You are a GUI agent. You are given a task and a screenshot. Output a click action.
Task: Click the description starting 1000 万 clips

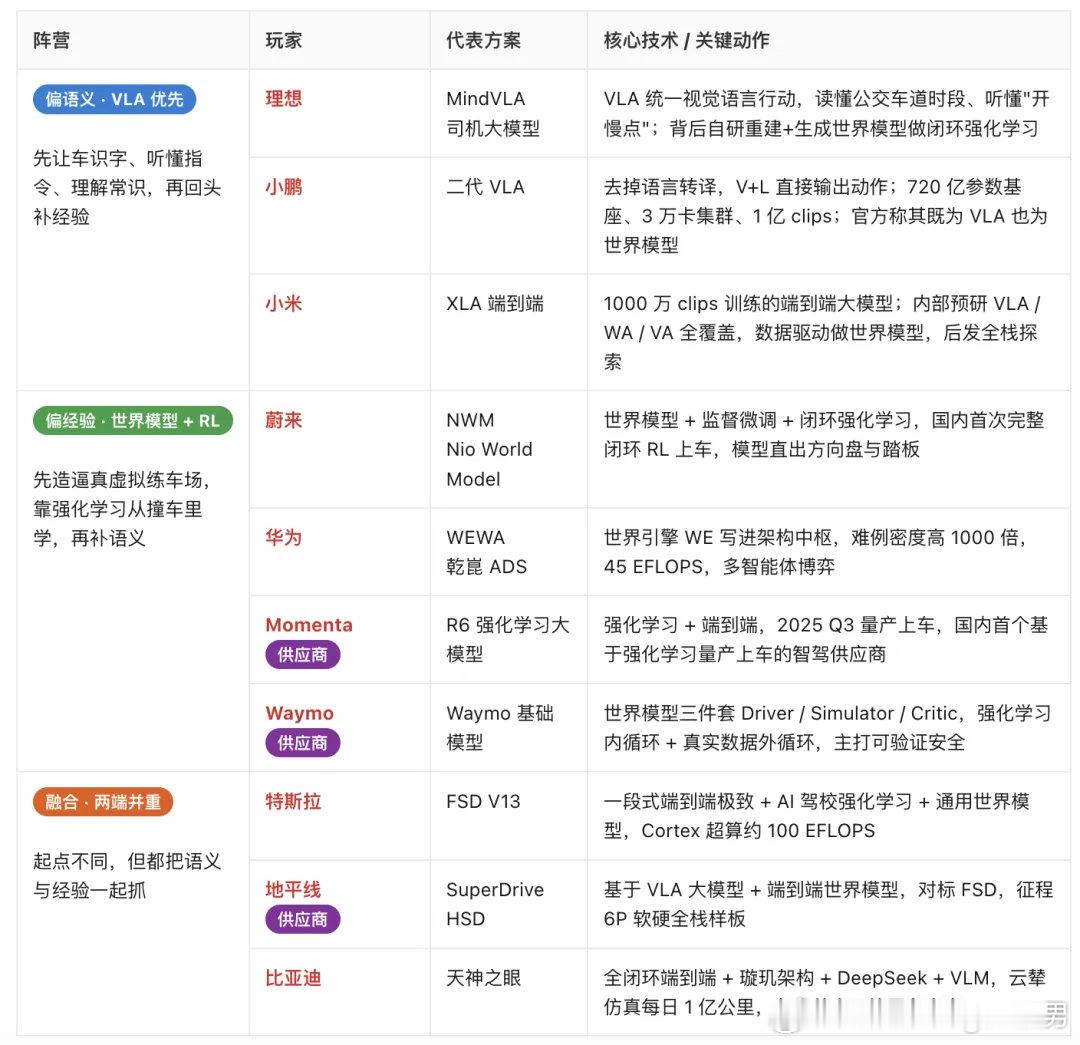822,332
